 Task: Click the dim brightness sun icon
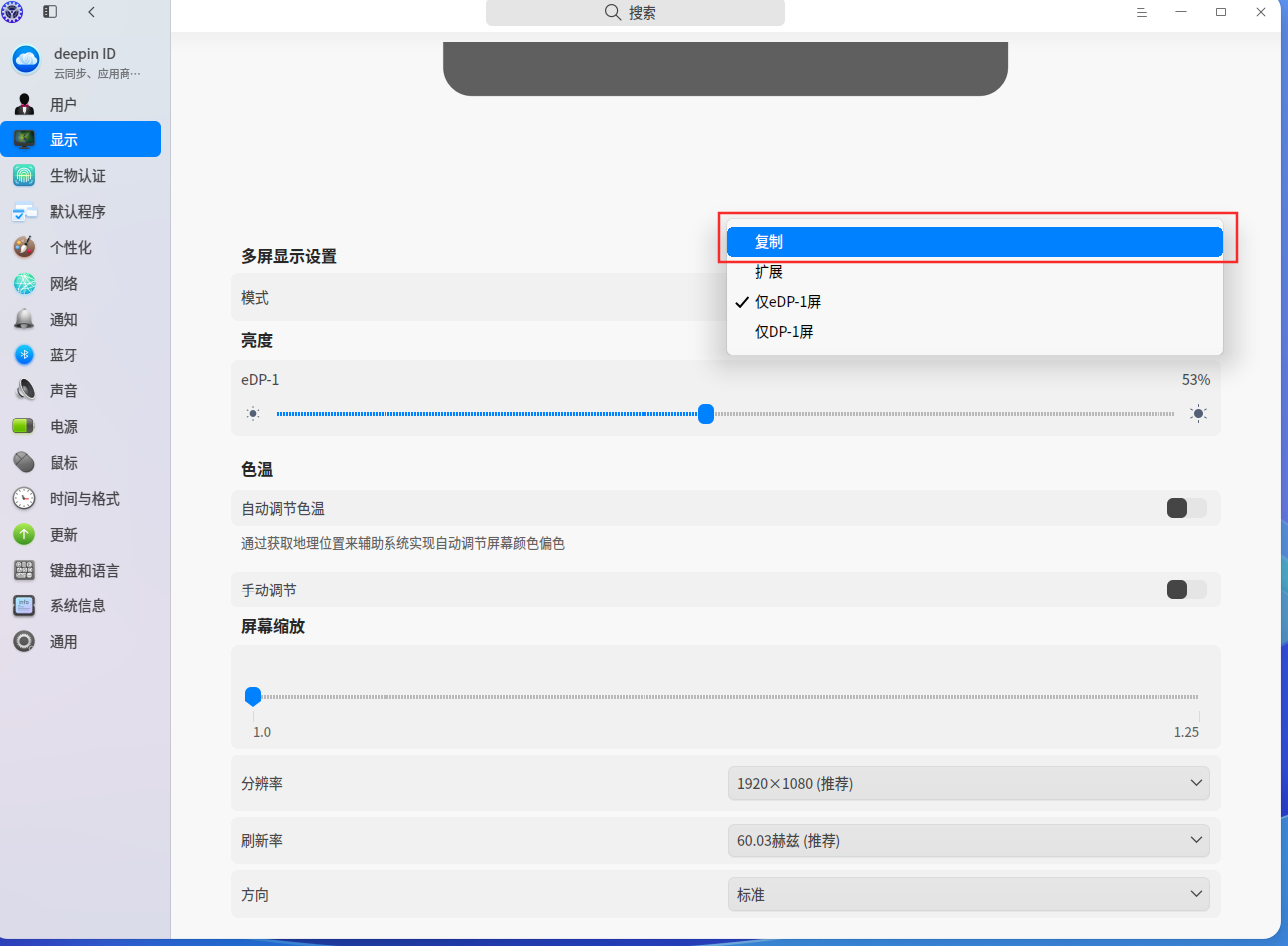pyautogui.click(x=253, y=413)
